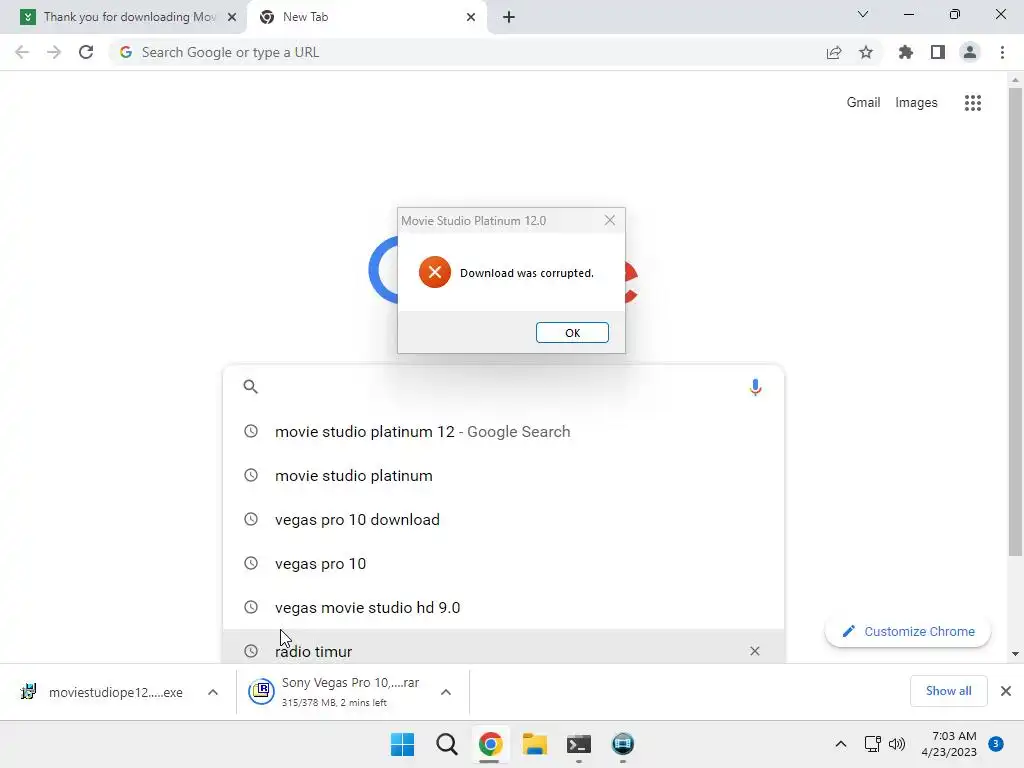Select suggestion 'vegas pro 10 download'
1024x768 pixels.
[x=503, y=519]
